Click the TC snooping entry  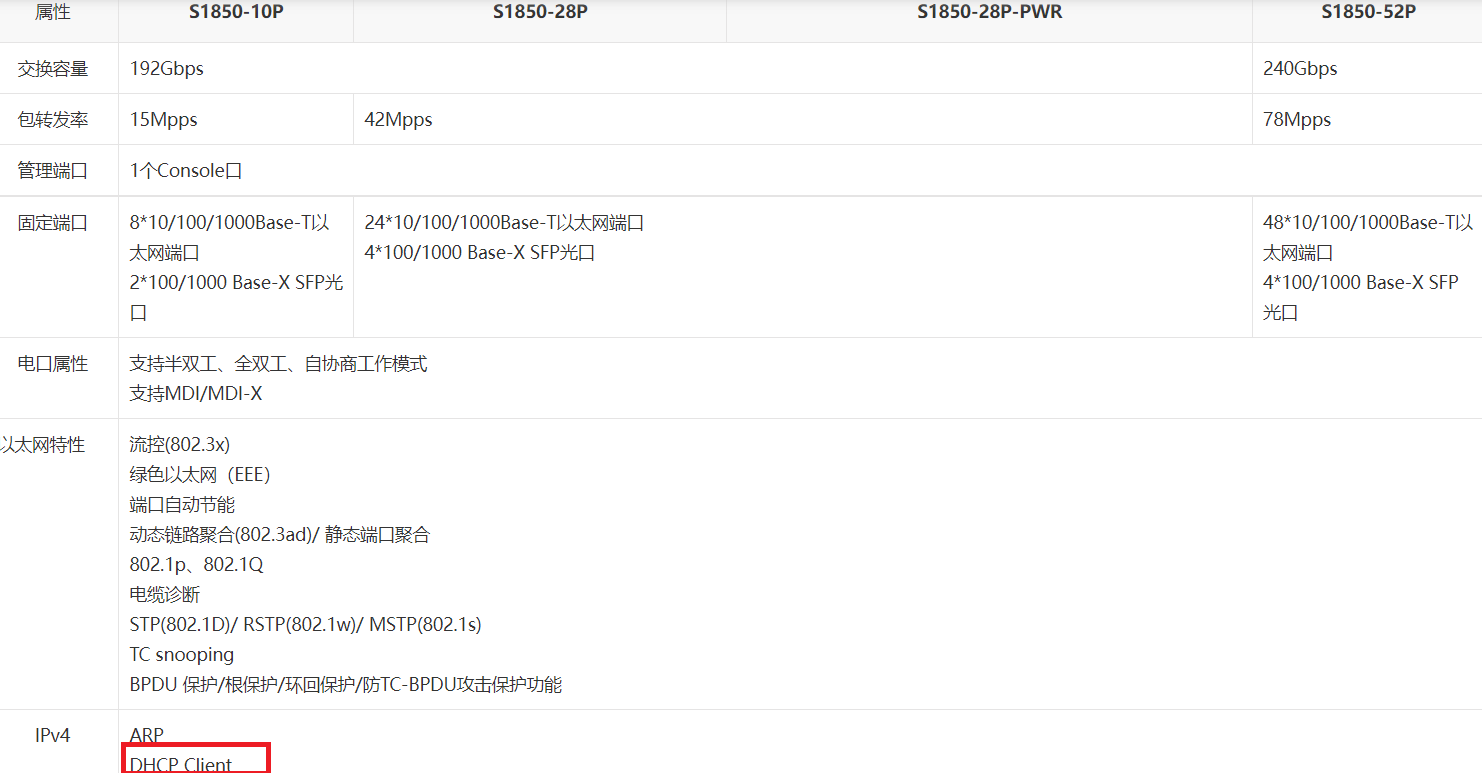pos(182,655)
